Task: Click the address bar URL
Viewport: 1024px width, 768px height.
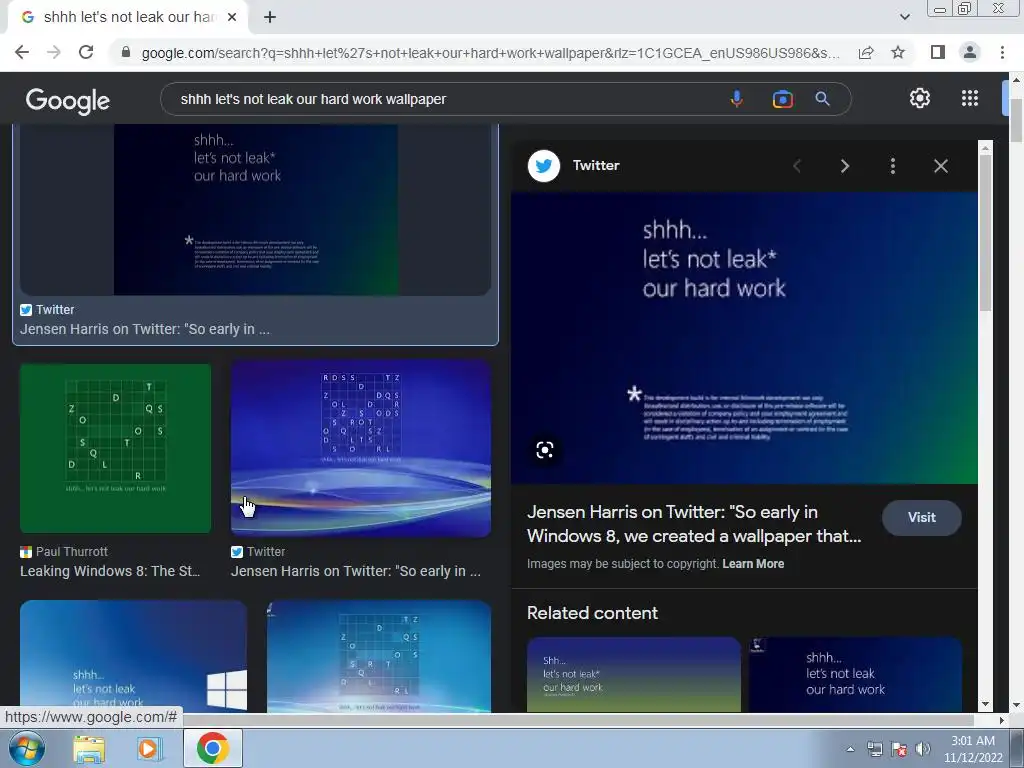Action: tap(490, 53)
